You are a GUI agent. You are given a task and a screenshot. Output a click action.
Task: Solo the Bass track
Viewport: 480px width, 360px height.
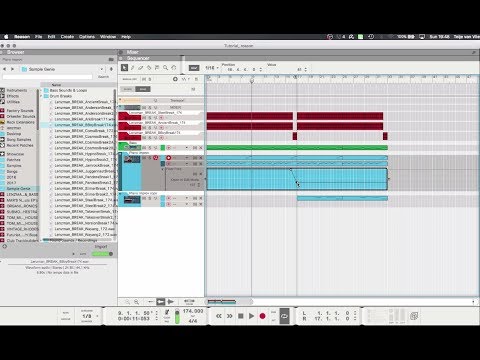(x=150, y=148)
